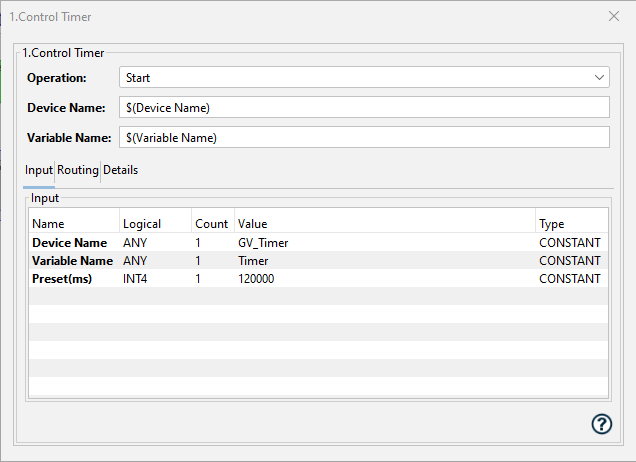Click the 120000 preset value cell

pos(257,279)
